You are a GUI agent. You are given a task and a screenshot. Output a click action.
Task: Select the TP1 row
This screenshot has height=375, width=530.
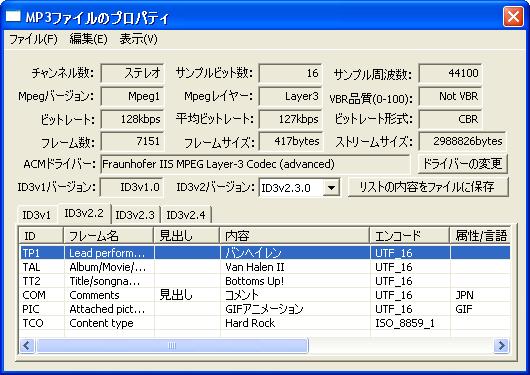click(265, 253)
